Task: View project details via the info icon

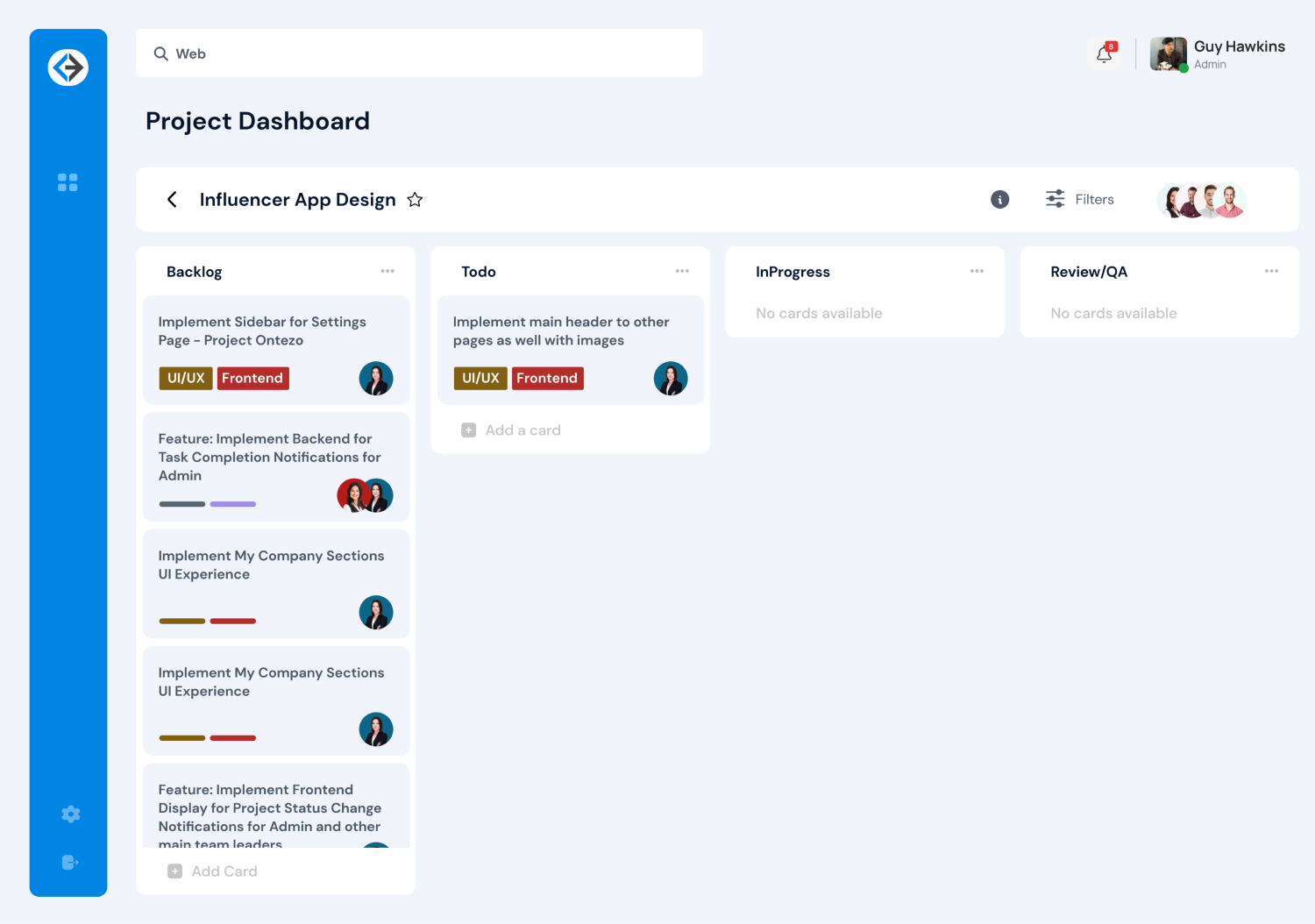Action: tap(999, 199)
